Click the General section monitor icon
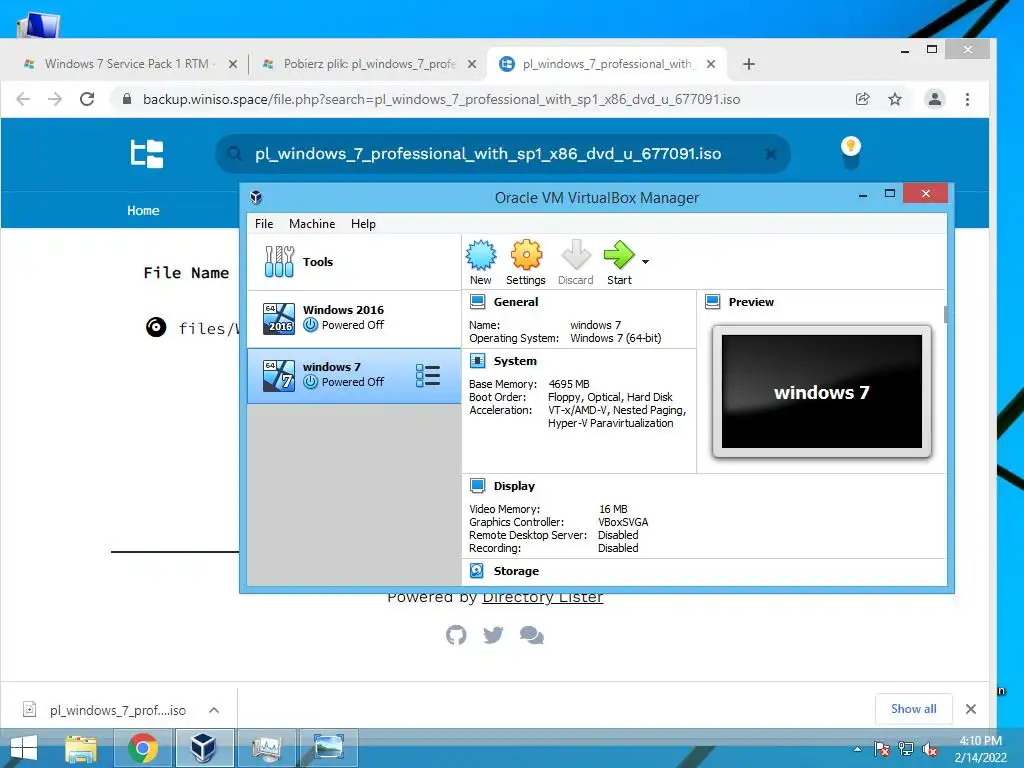Viewport: 1024px width, 768px height. 477,302
